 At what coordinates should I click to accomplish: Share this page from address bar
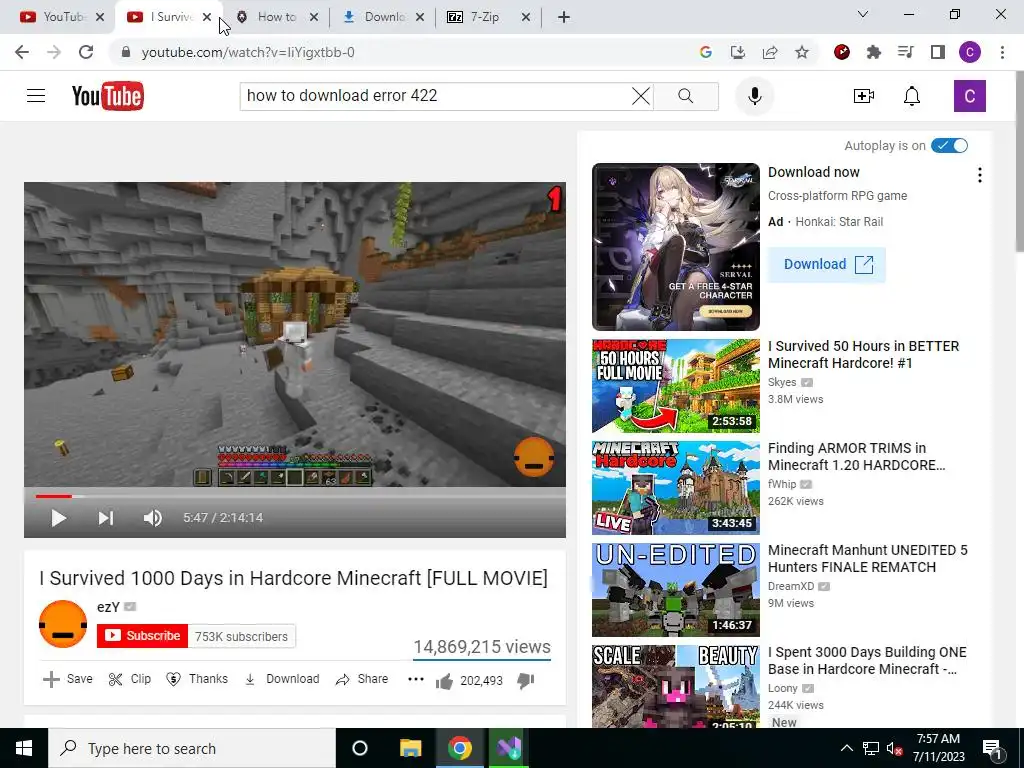[x=770, y=52]
